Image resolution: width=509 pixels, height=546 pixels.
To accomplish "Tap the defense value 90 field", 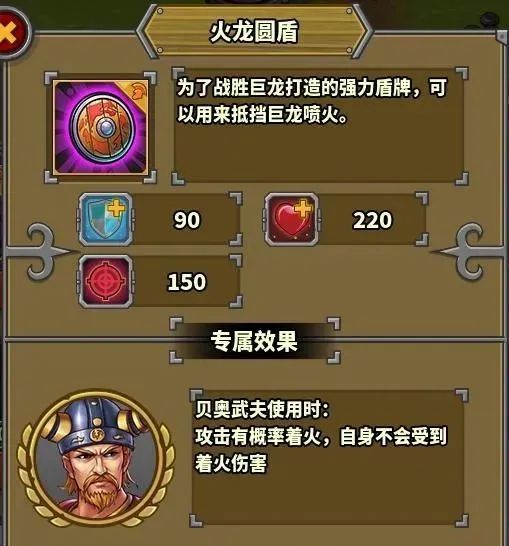I will 187,220.
